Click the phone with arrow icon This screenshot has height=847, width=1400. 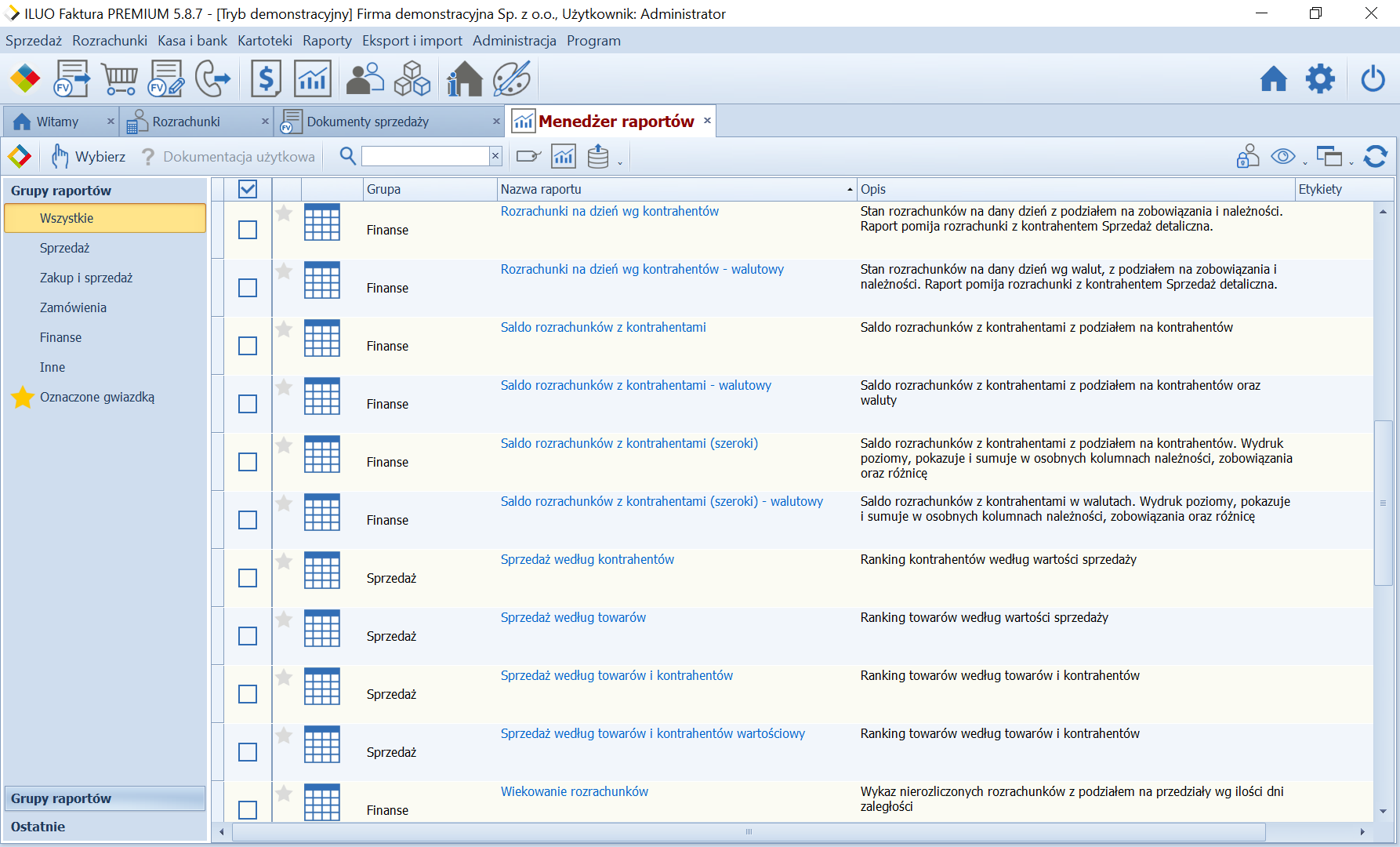pos(212,78)
